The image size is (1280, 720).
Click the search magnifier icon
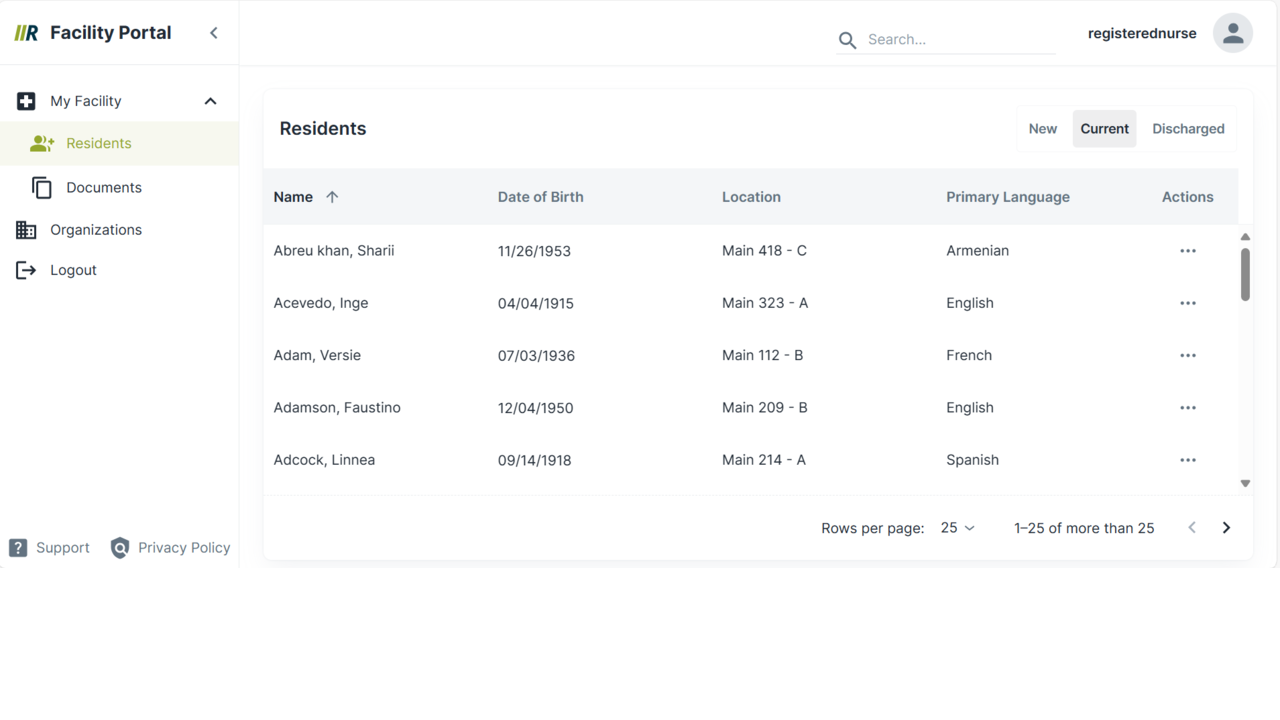coord(847,40)
